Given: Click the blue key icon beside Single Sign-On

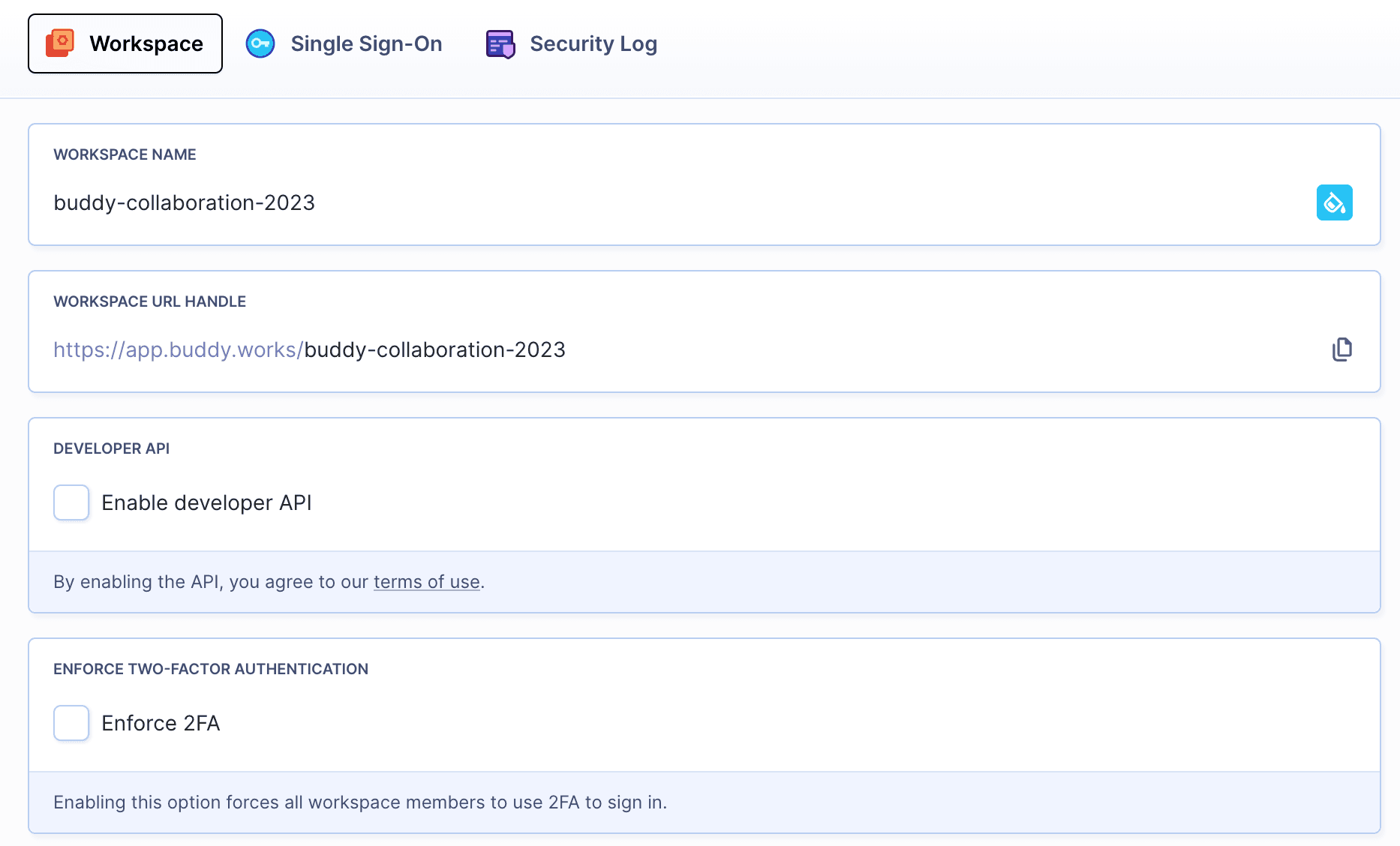Looking at the screenshot, I should 260,43.
